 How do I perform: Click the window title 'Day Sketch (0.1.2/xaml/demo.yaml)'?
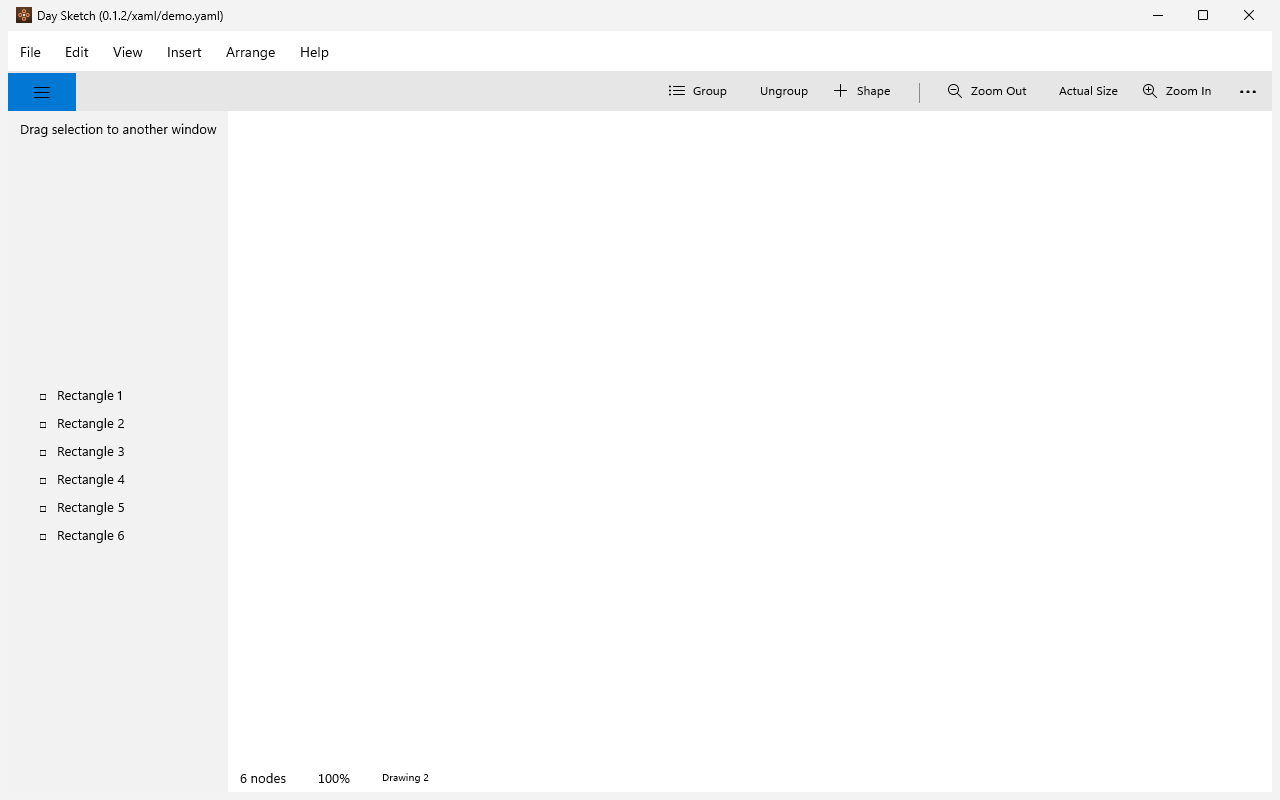pos(130,16)
